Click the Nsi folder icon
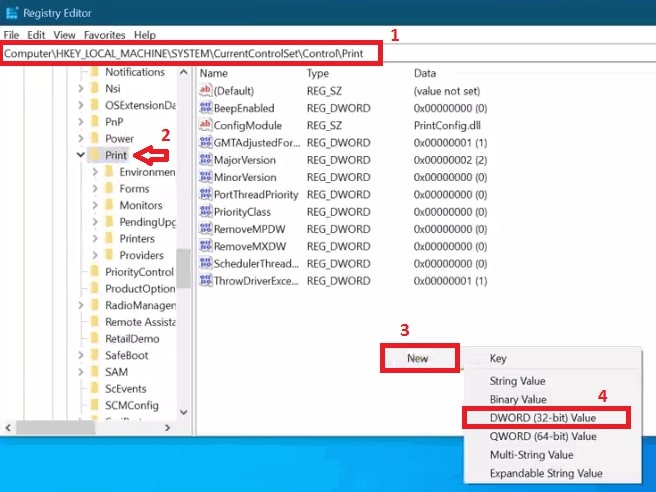 click(x=95, y=88)
